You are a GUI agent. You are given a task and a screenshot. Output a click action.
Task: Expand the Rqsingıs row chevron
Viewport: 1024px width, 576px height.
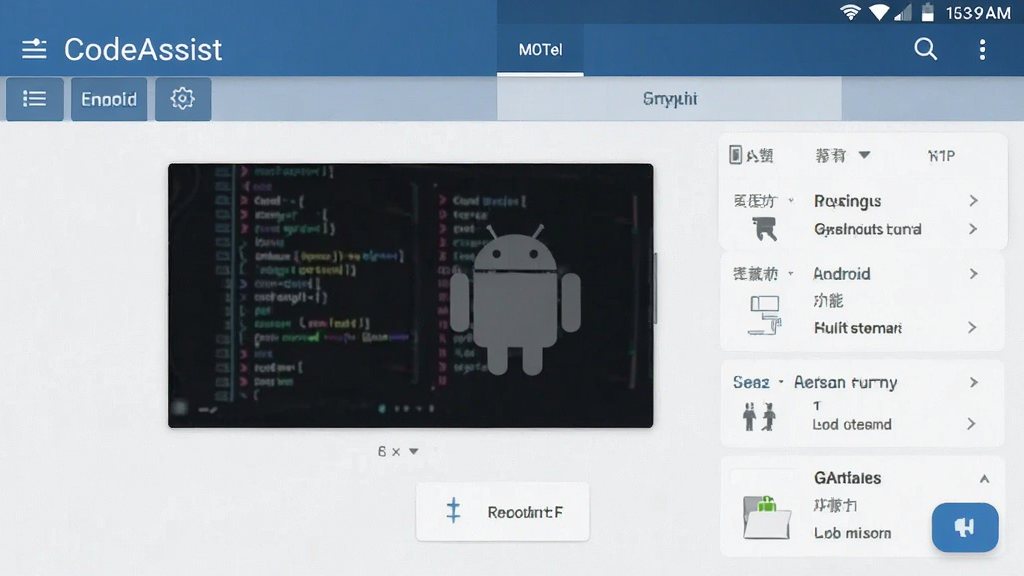[x=973, y=201]
